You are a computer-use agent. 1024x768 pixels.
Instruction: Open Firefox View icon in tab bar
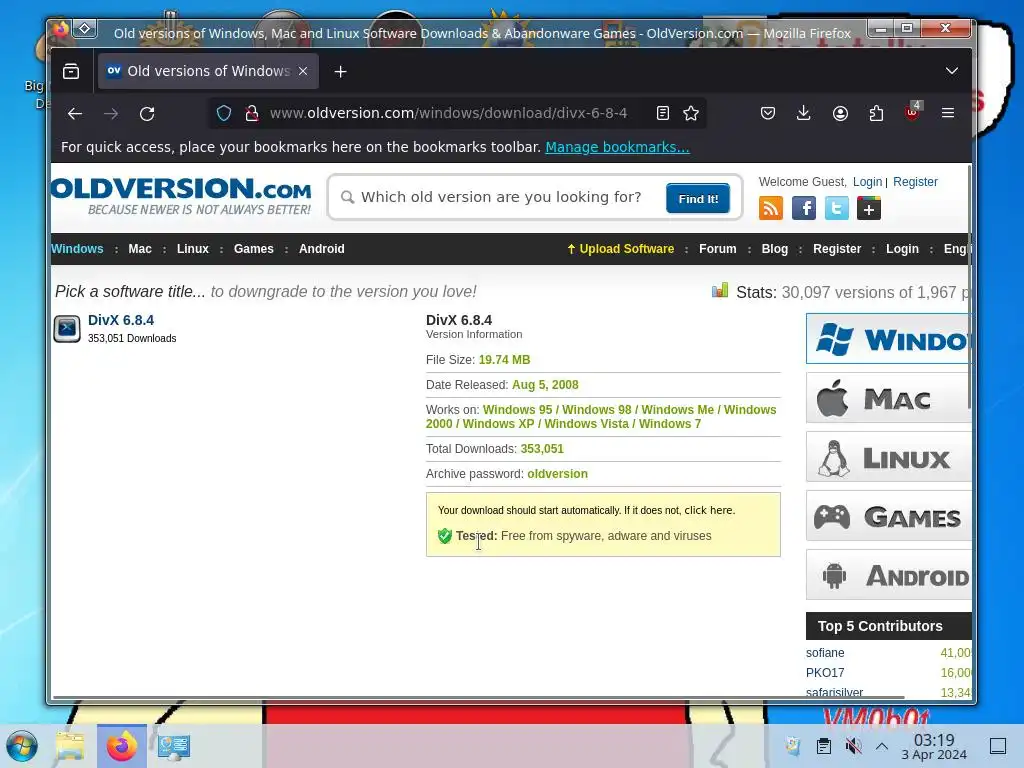71,71
